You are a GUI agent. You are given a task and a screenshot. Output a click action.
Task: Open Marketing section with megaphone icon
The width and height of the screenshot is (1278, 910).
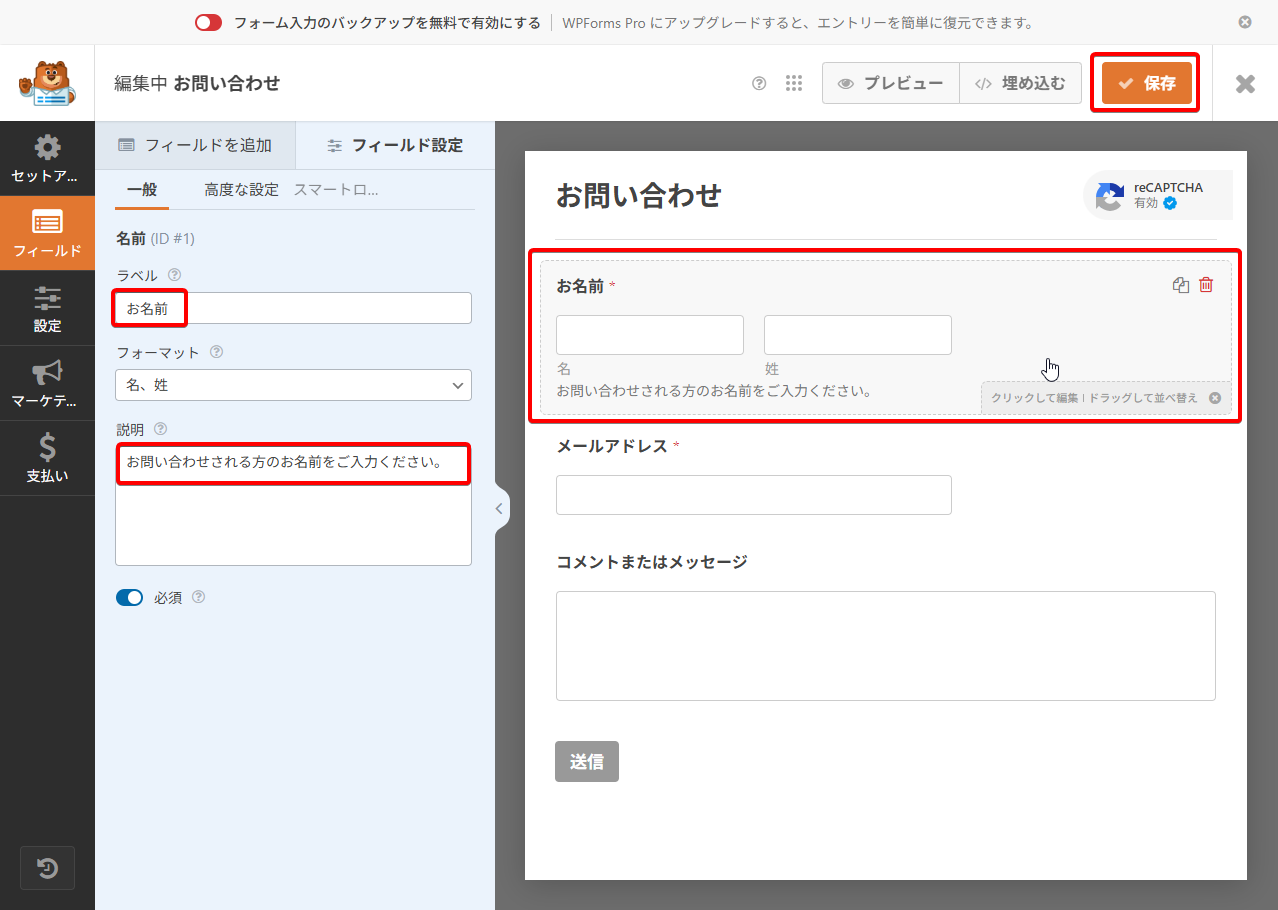pyautogui.click(x=47, y=383)
